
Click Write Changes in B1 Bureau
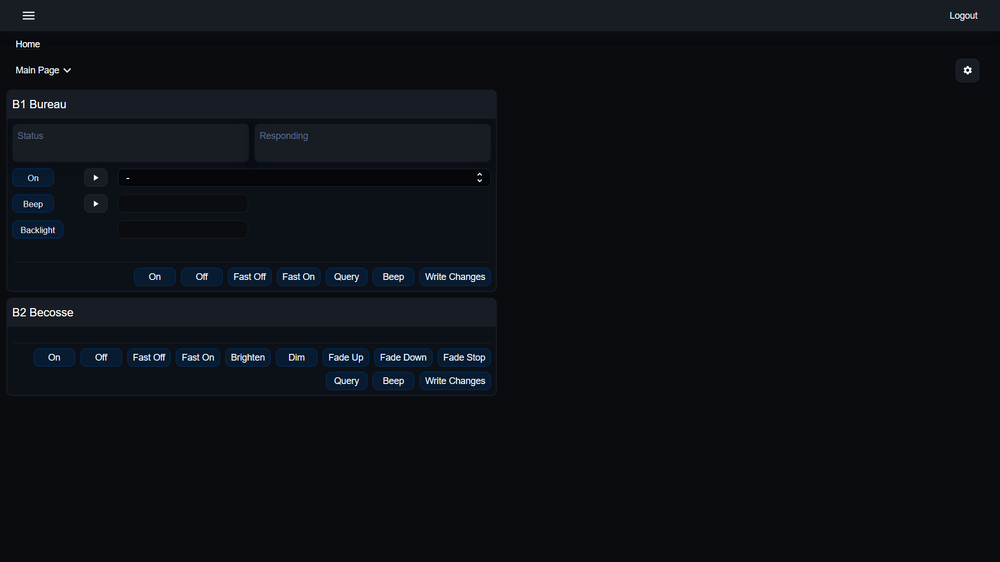pos(455,277)
